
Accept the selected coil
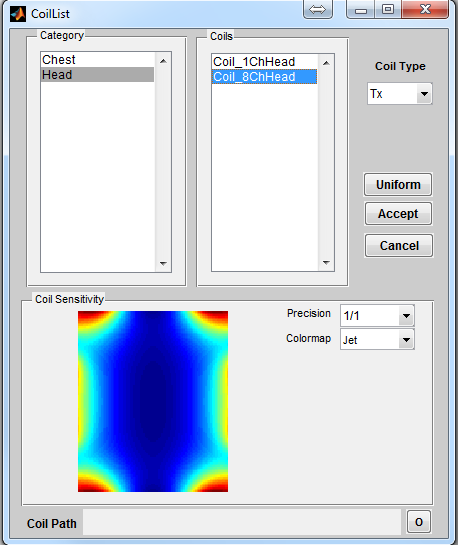pyautogui.click(x=398, y=214)
